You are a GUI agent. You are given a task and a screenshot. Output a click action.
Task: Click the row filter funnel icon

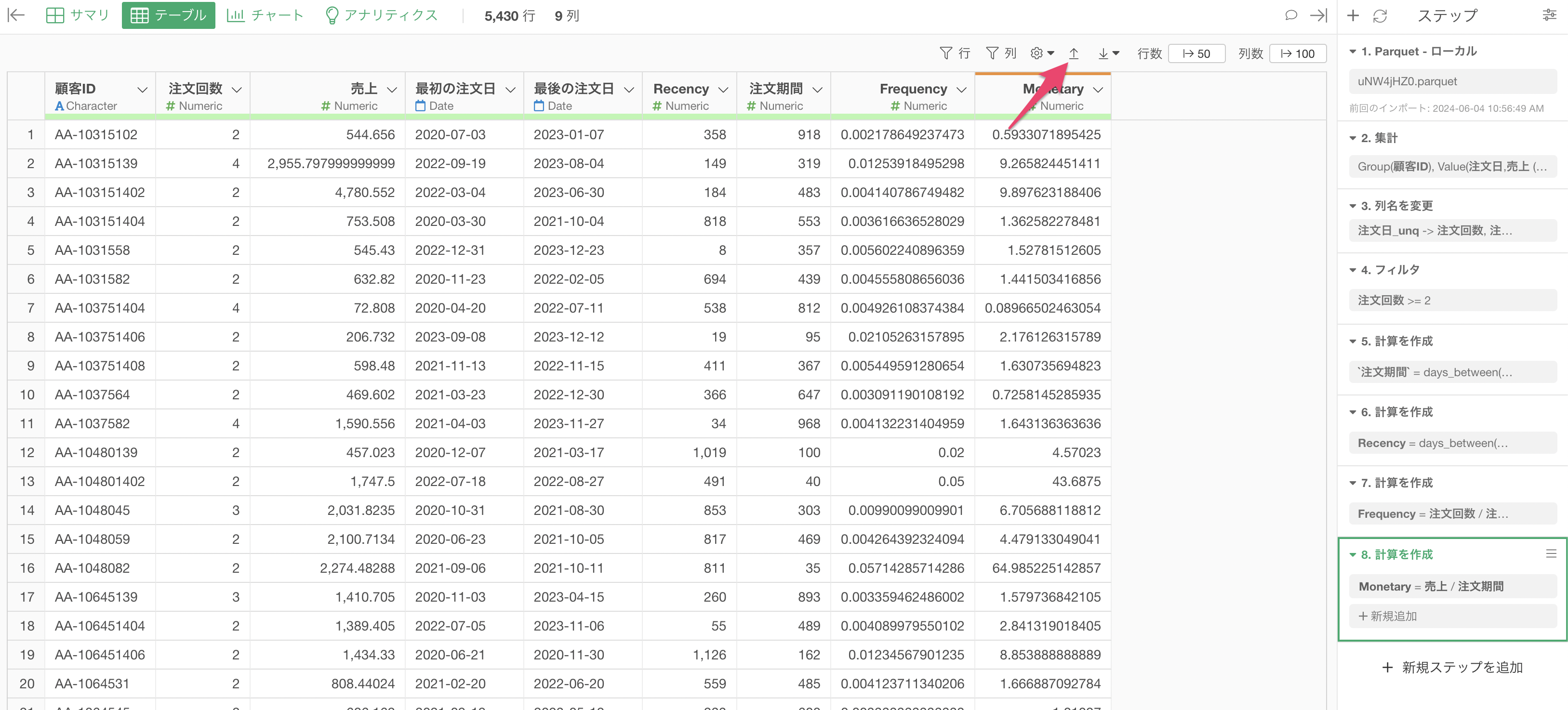(945, 53)
